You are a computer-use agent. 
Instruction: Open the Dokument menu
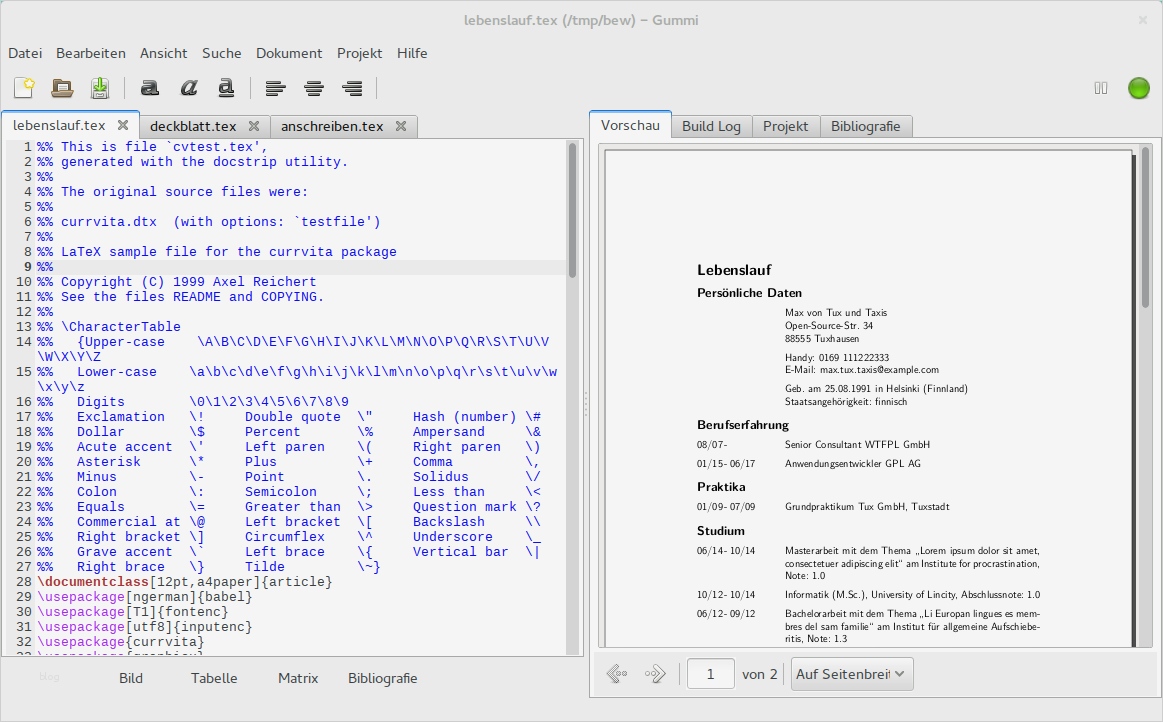tap(289, 53)
